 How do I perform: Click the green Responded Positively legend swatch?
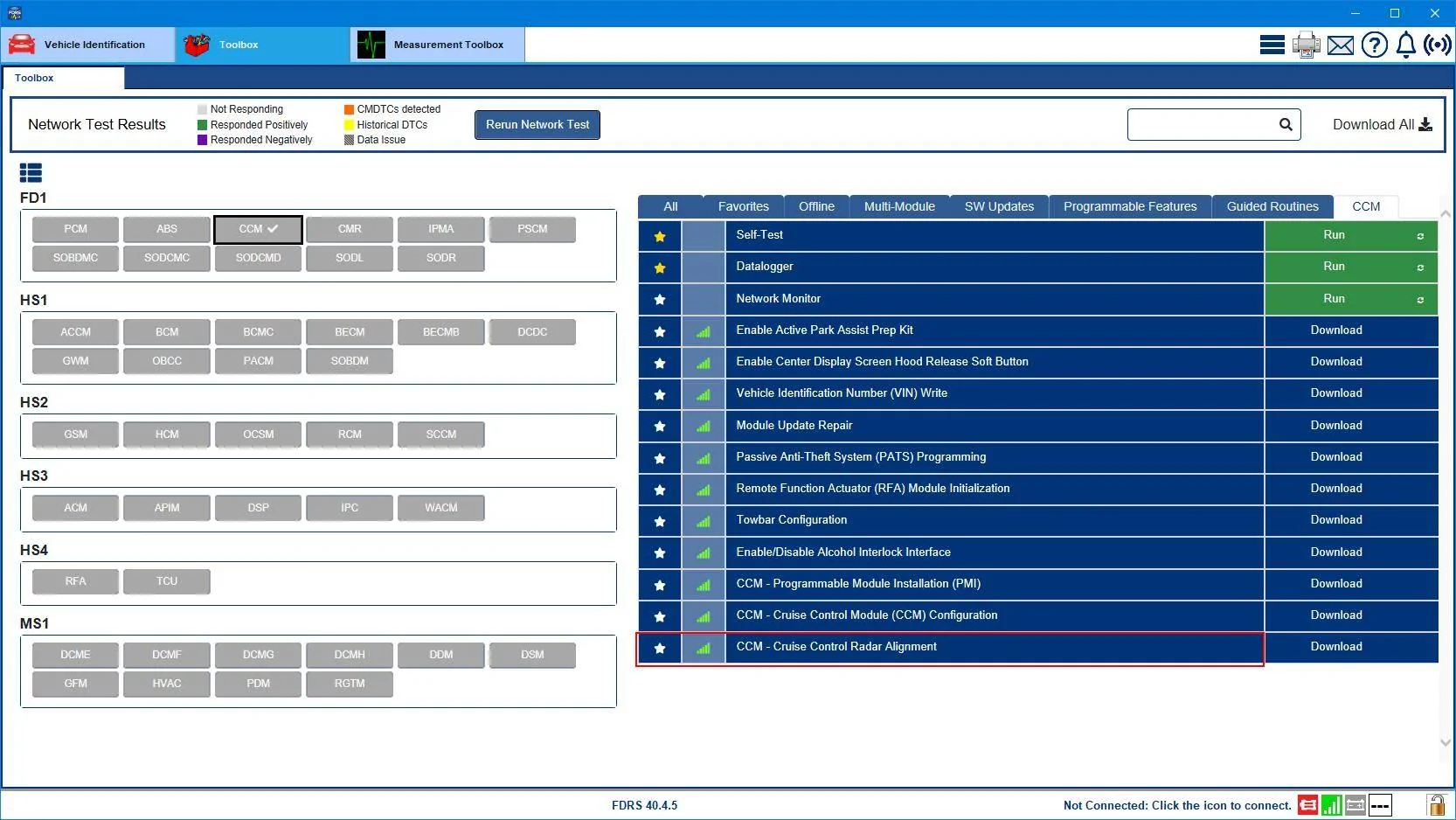pos(203,125)
